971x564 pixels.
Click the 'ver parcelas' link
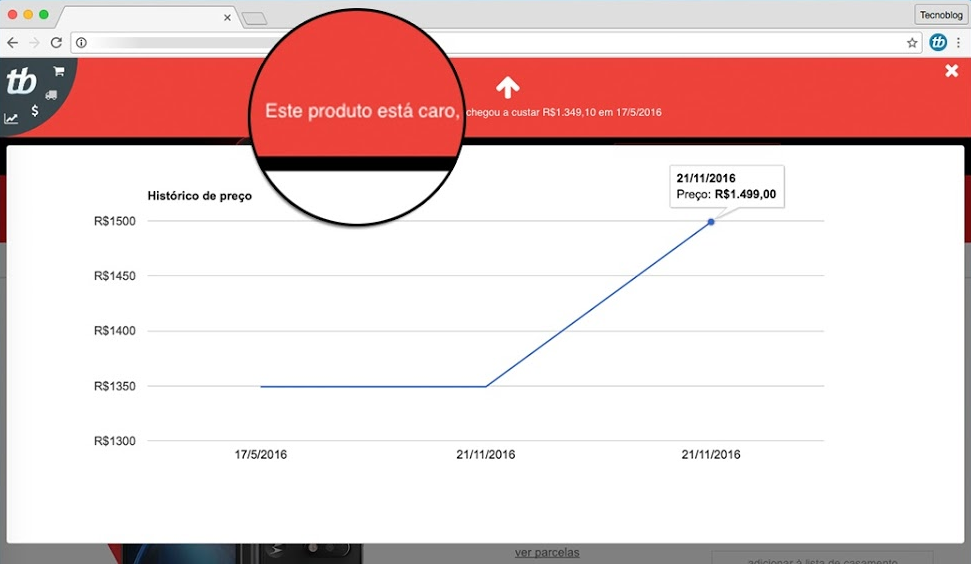click(547, 552)
